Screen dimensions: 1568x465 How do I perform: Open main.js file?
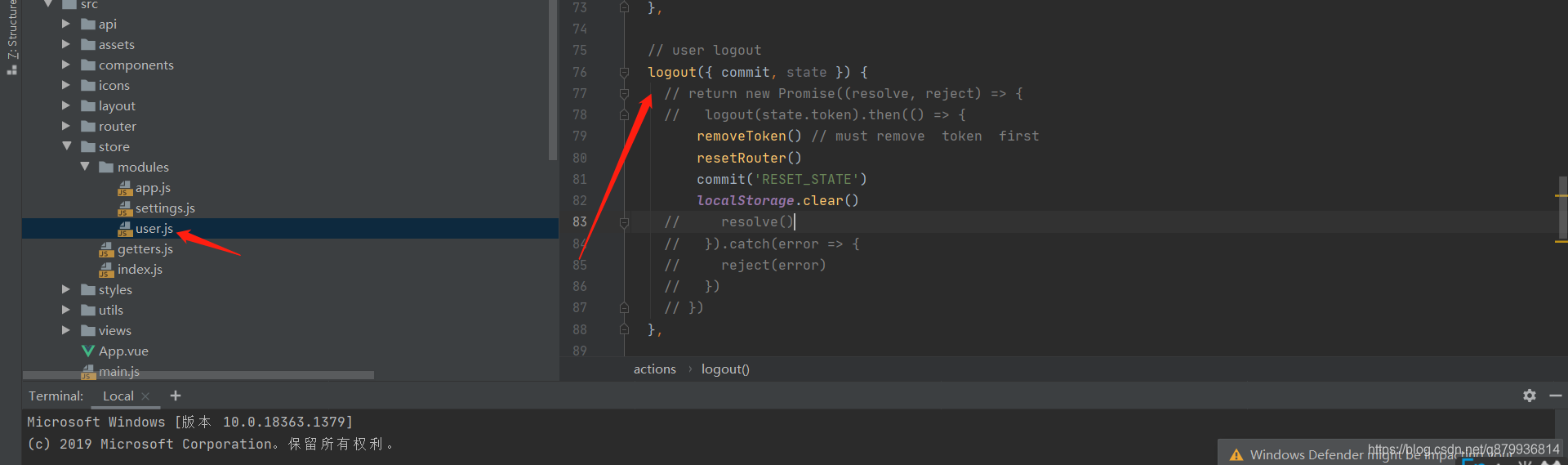pos(119,372)
